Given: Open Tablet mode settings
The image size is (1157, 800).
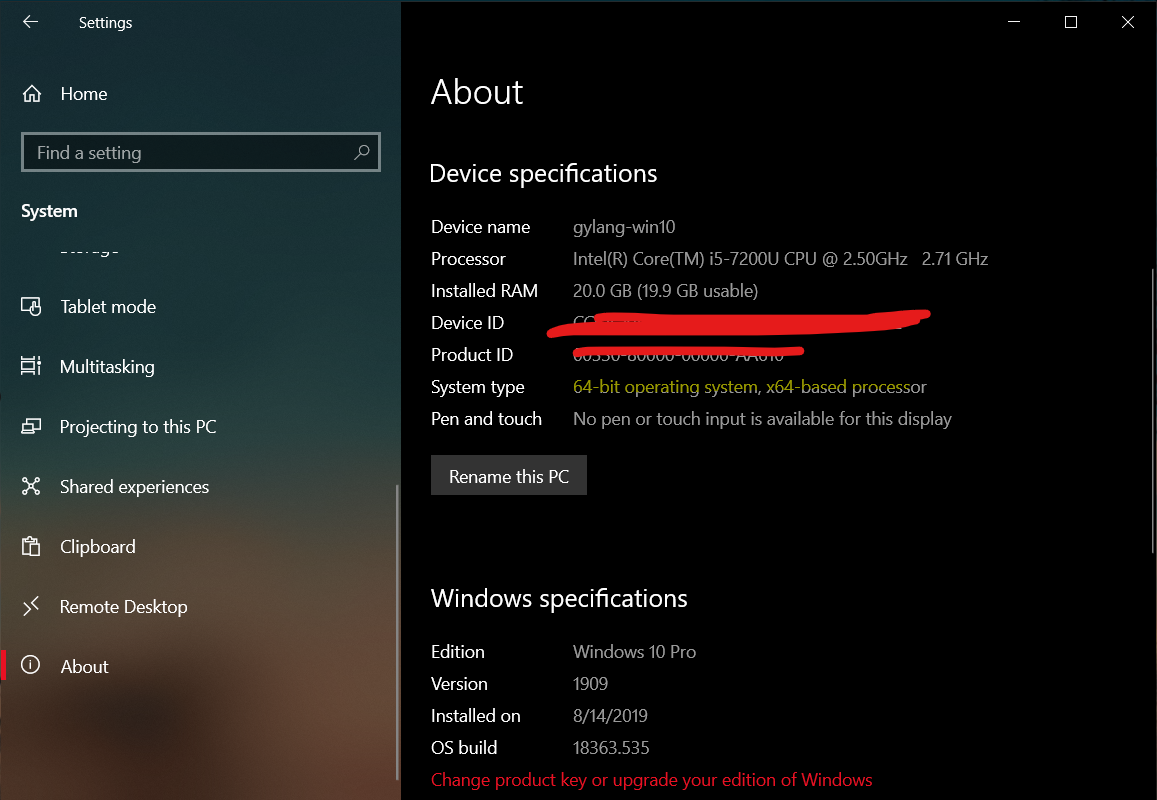Looking at the screenshot, I should point(201,306).
